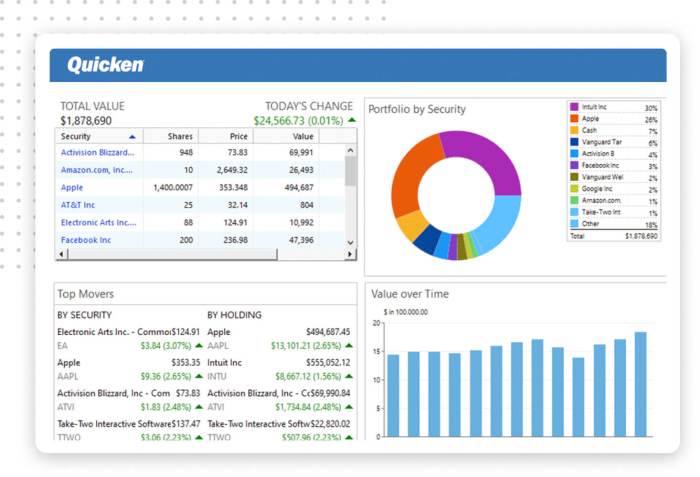The image size is (700, 477).
Task: Click the orange Apple legend swatch
Action: pyautogui.click(x=574, y=118)
